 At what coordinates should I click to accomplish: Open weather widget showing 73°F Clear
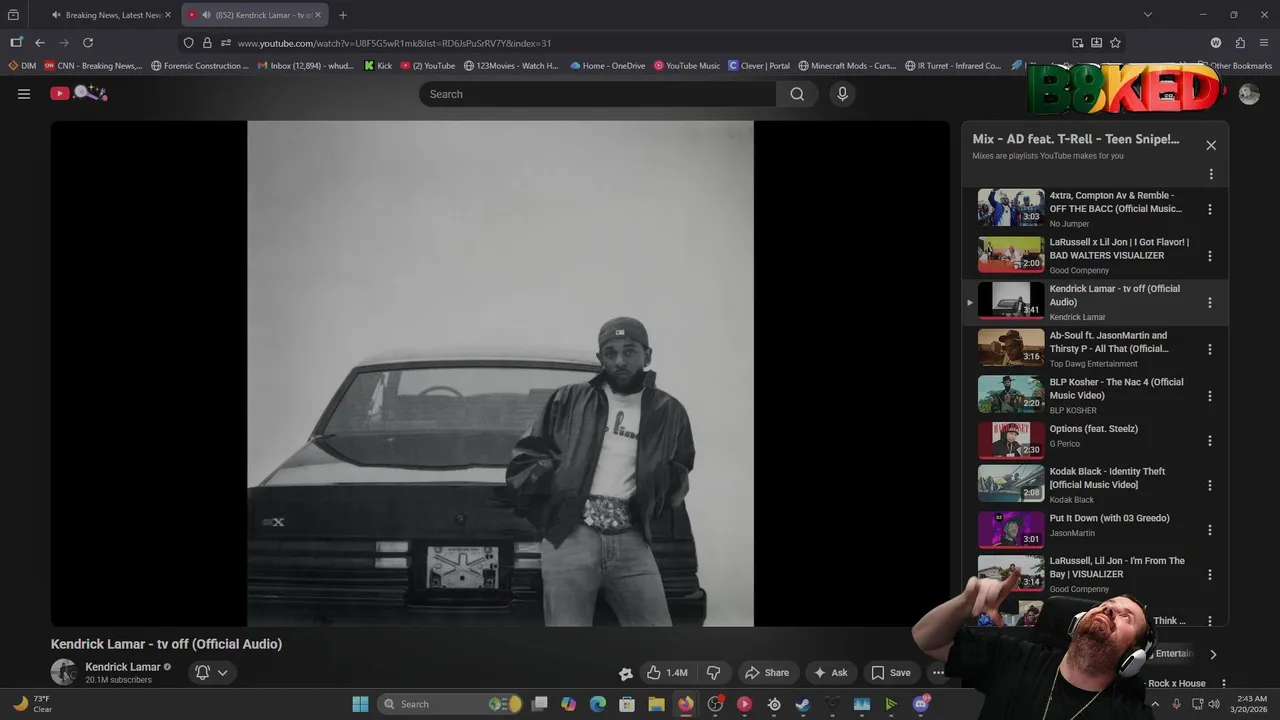coord(32,704)
